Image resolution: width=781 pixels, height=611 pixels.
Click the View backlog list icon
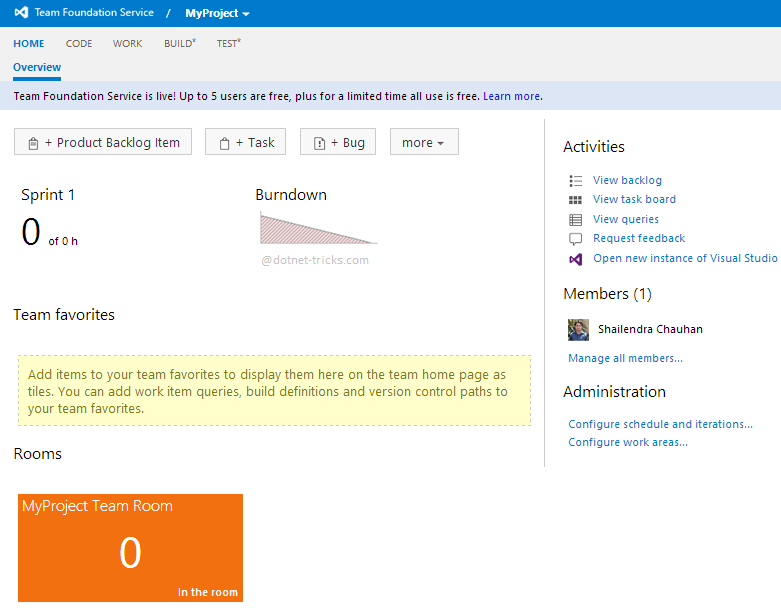(x=575, y=181)
